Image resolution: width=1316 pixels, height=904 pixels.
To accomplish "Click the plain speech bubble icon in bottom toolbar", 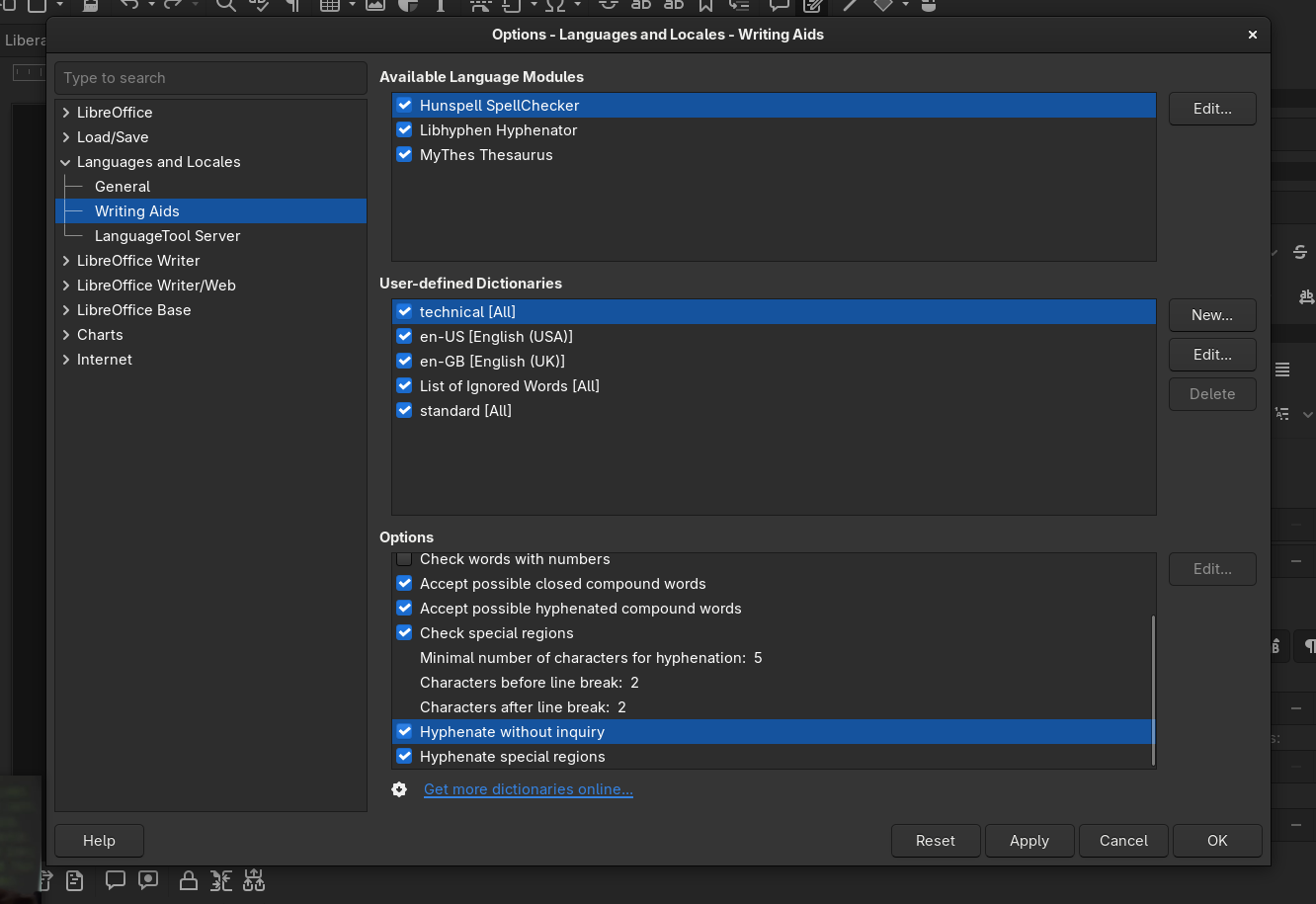I will pyautogui.click(x=116, y=879).
